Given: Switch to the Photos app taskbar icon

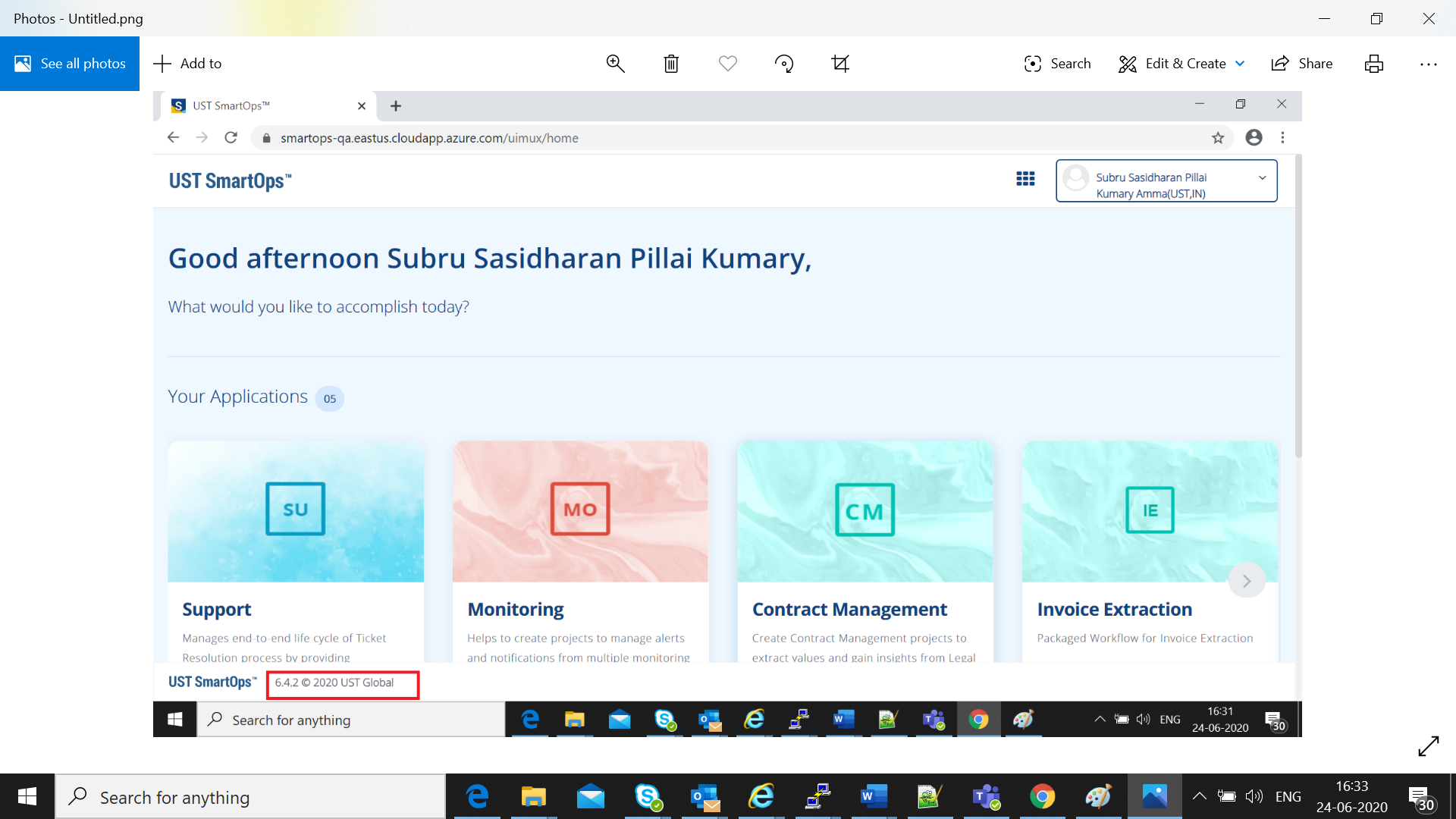Looking at the screenshot, I should [x=1155, y=797].
